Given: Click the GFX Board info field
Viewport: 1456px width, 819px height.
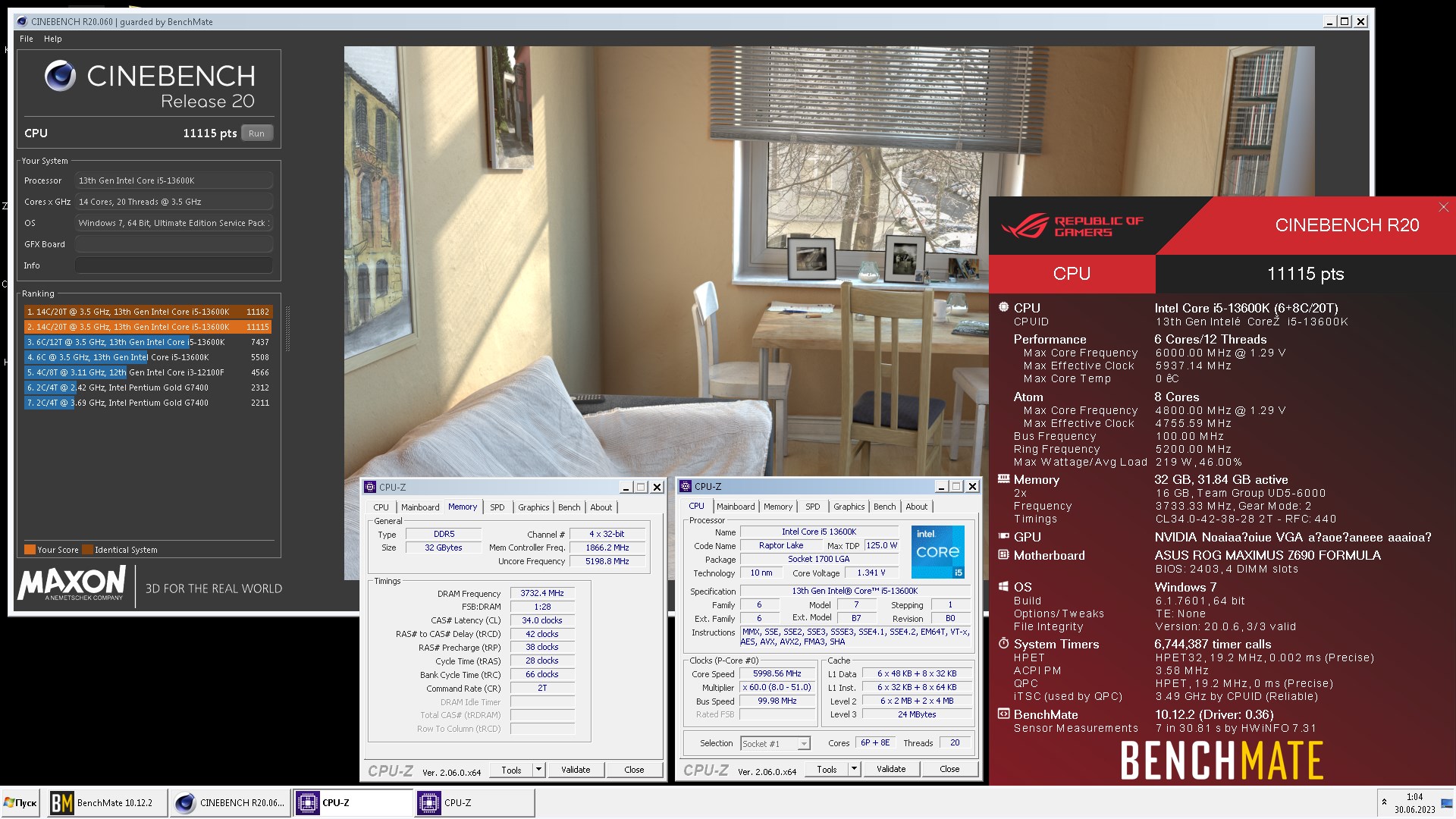Looking at the screenshot, I should coord(174,244).
